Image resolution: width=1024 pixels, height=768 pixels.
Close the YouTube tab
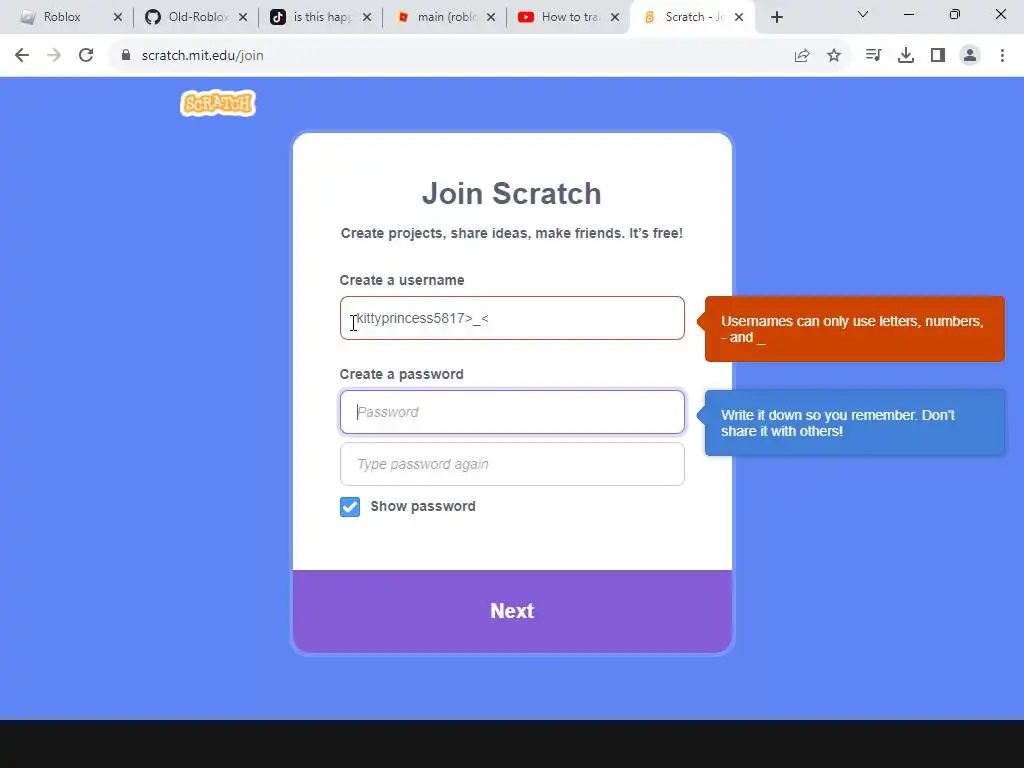pyautogui.click(x=615, y=18)
